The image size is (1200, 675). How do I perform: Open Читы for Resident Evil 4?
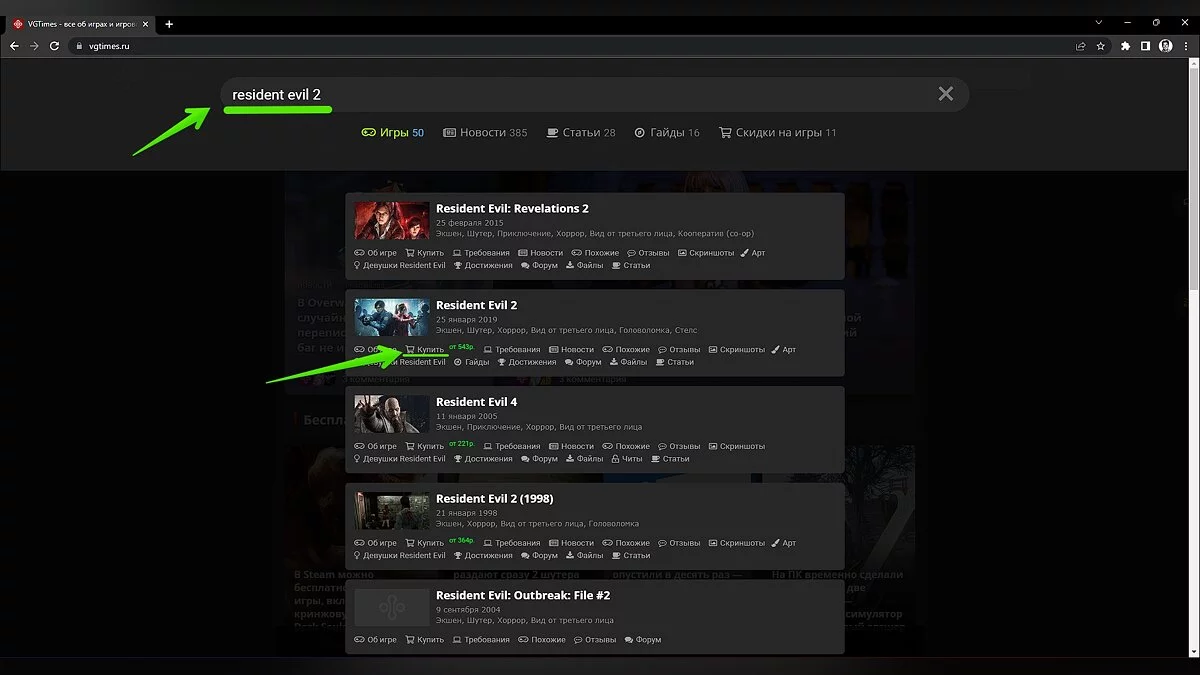pyautogui.click(x=627, y=459)
